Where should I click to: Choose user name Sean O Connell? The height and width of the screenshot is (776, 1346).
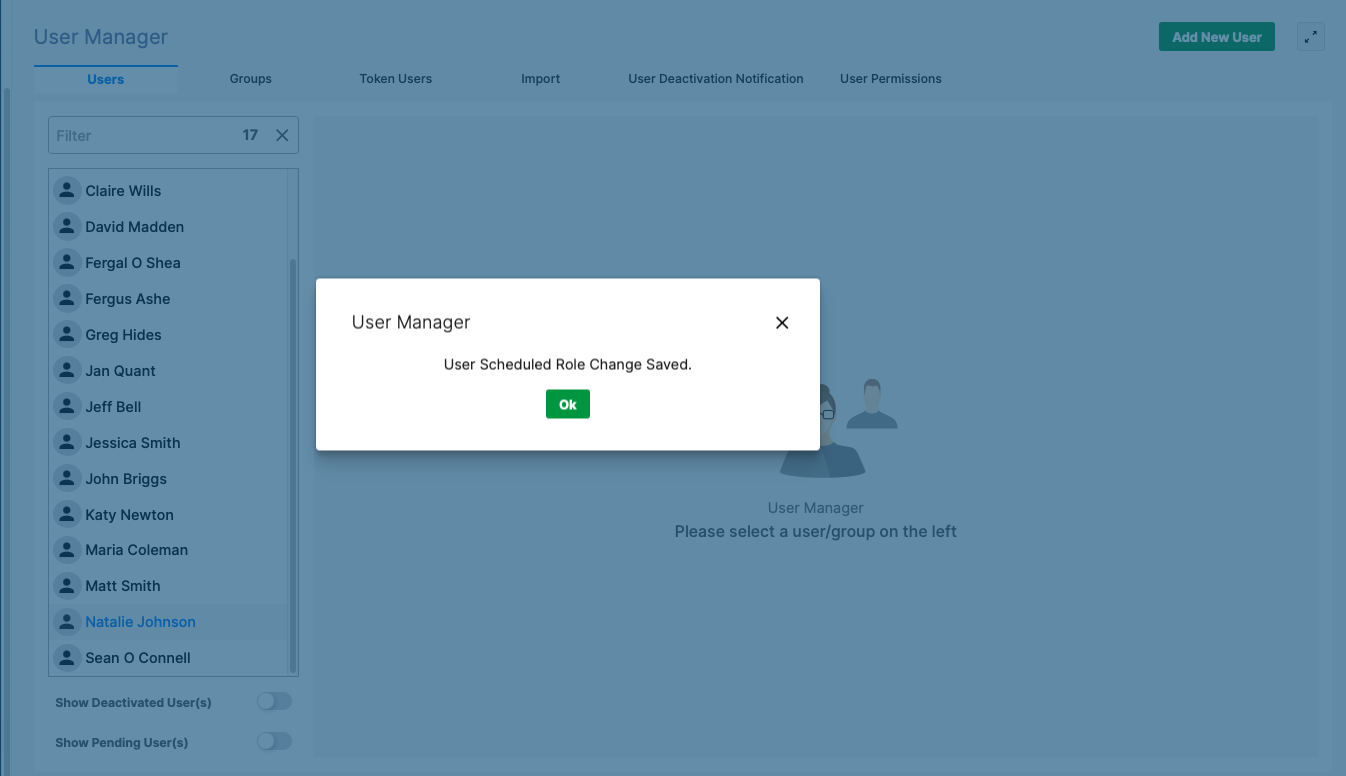click(x=138, y=658)
